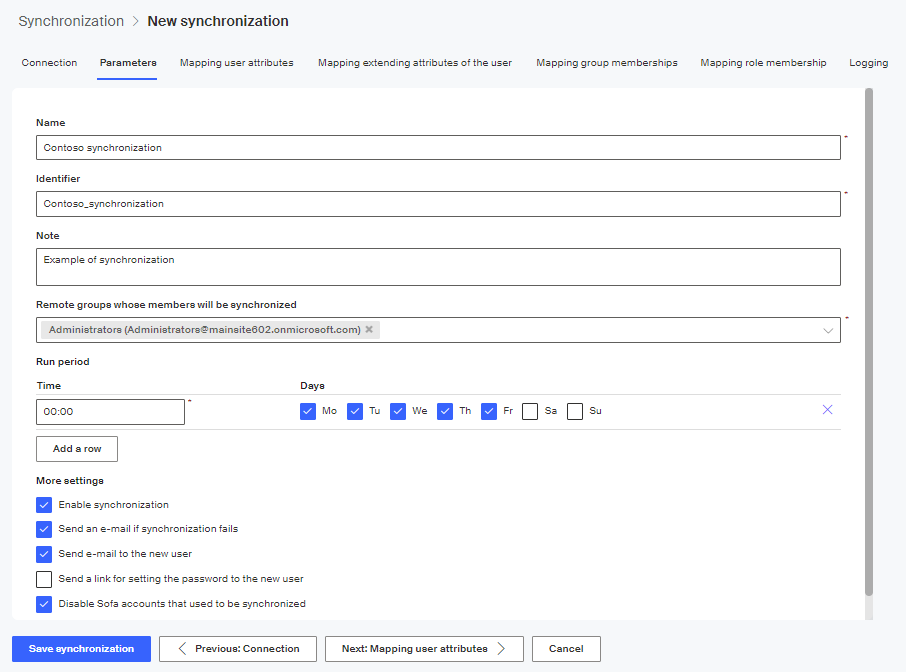Disable the Enable synchronization option
Screen dimensions: 906x672
click(x=44, y=505)
